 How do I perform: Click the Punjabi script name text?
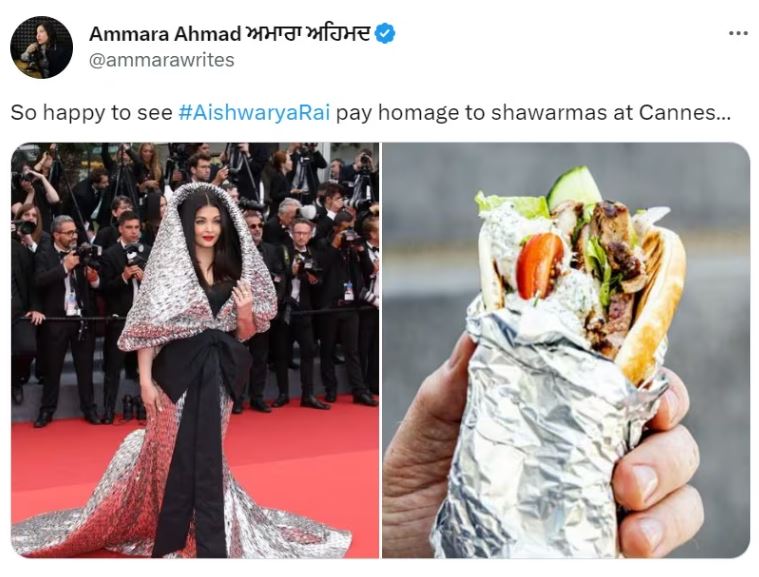coord(308,33)
